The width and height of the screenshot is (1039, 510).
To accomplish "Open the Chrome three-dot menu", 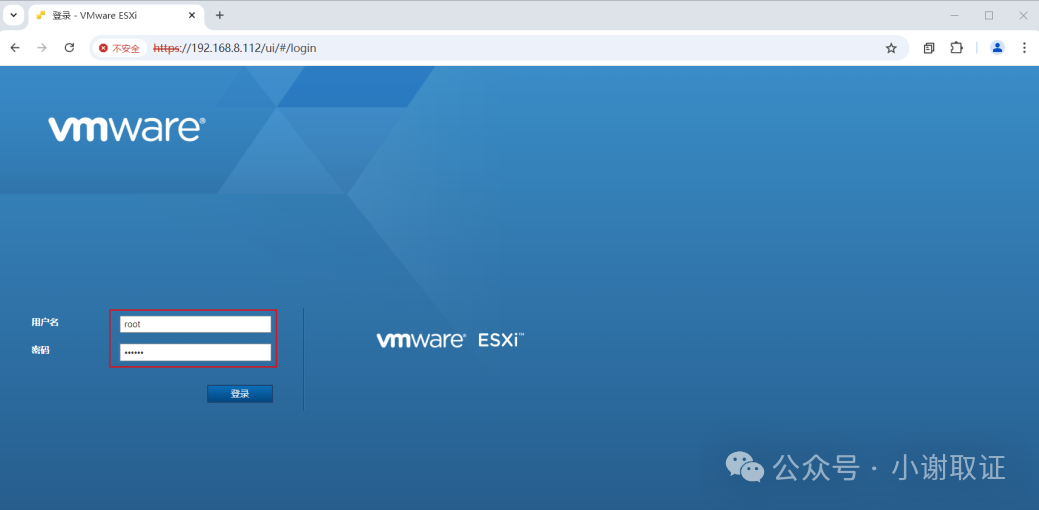I will point(1024,48).
